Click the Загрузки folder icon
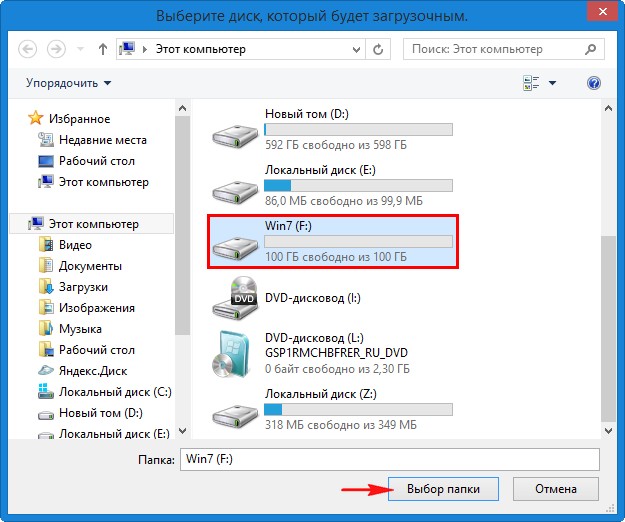 [x=46, y=287]
